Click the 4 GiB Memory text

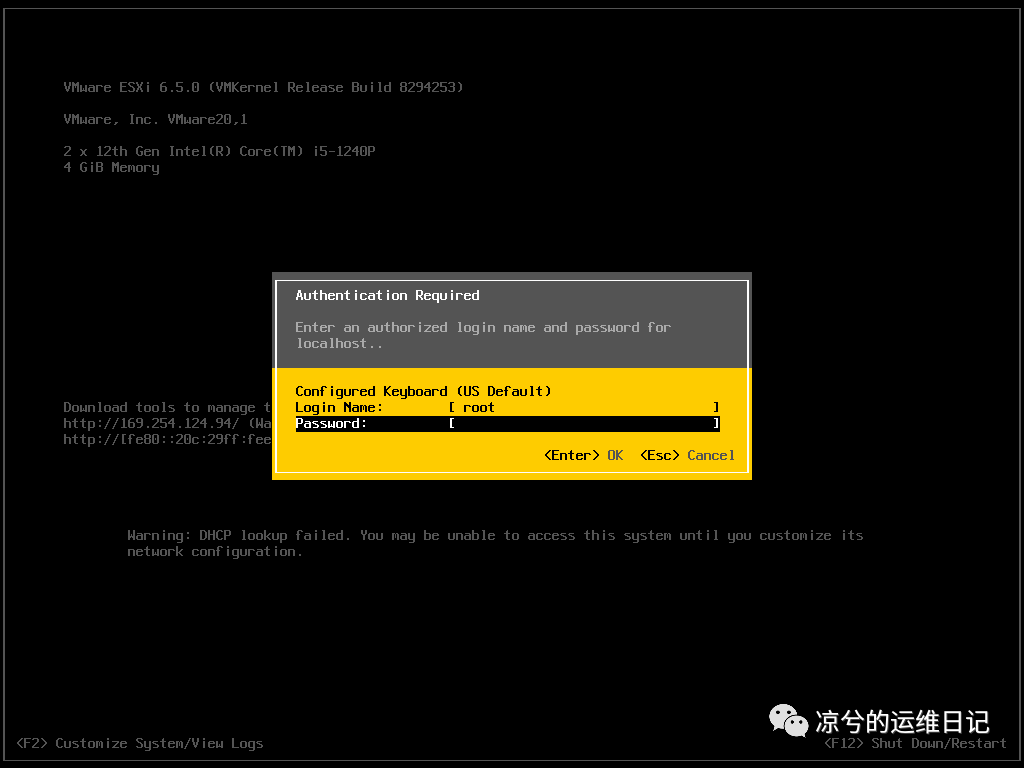point(111,167)
